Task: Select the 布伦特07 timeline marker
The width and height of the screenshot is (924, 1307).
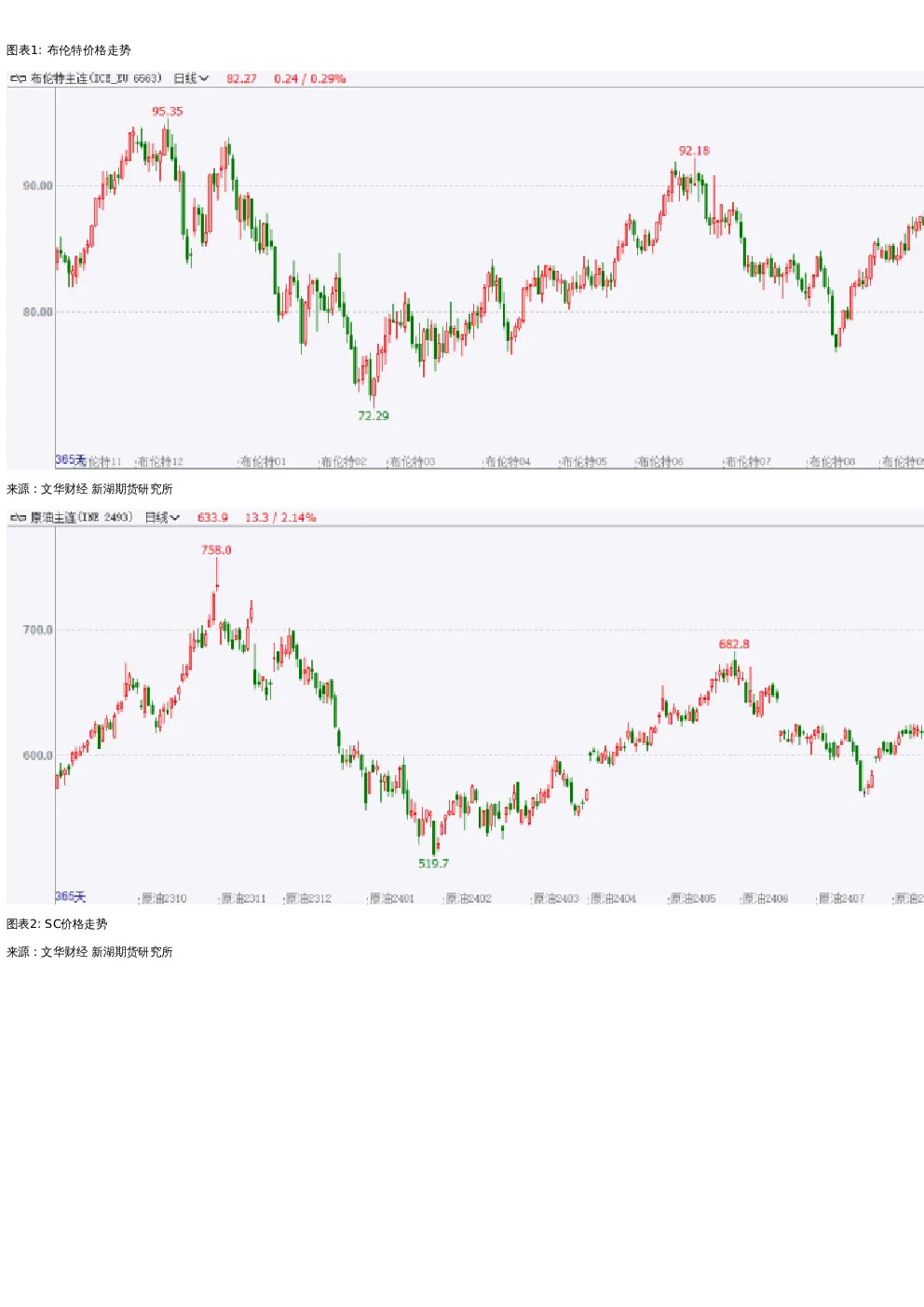Action: click(x=747, y=462)
